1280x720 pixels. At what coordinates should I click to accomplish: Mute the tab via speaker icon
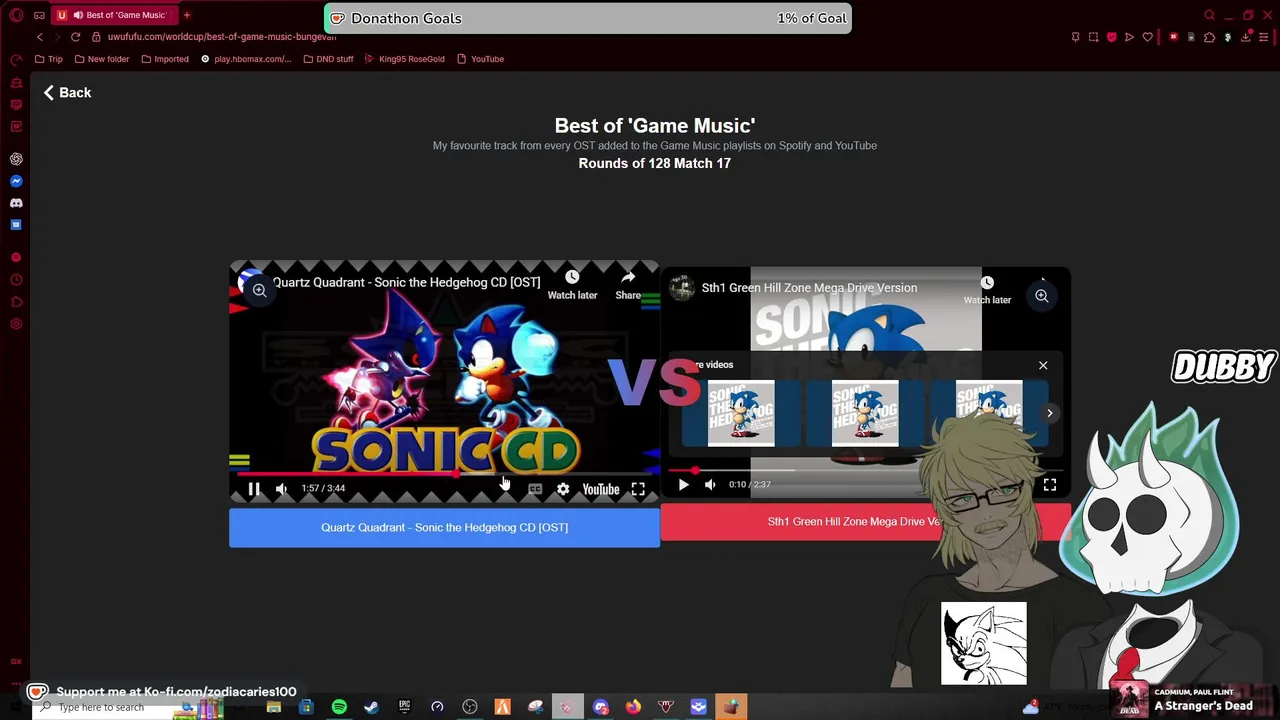coord(78,15)
